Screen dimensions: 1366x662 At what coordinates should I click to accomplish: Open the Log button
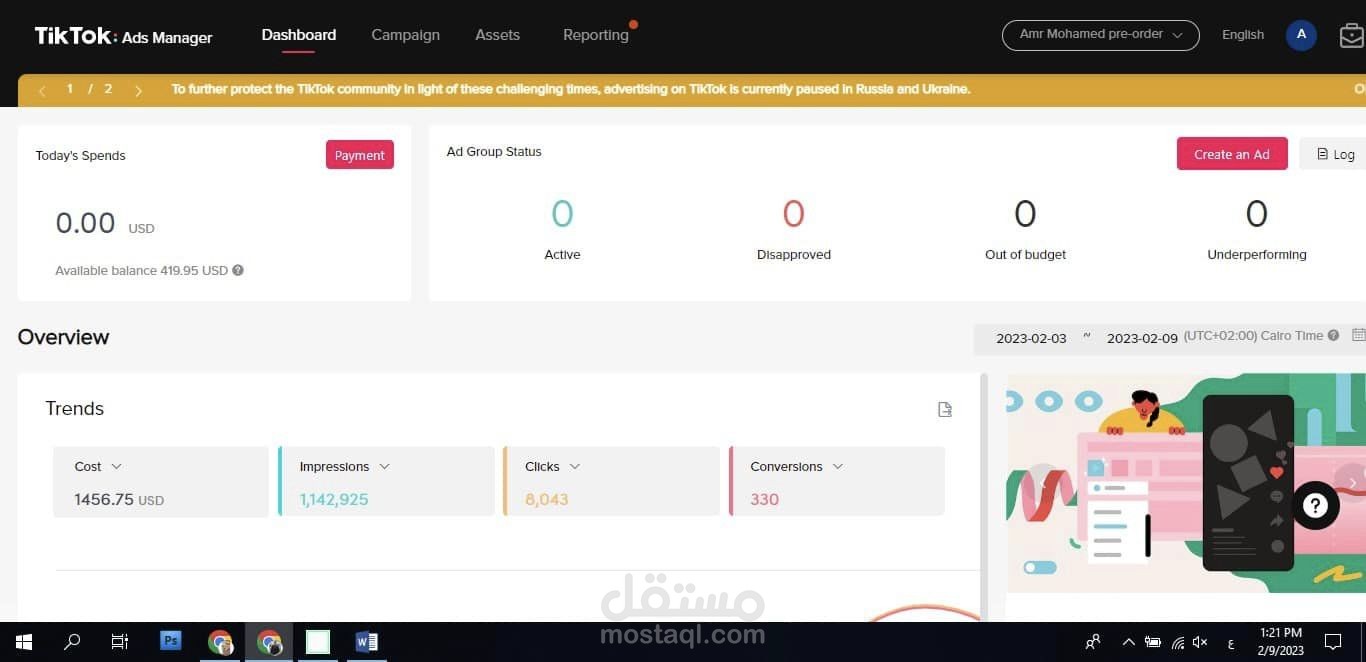point(1335,154)
